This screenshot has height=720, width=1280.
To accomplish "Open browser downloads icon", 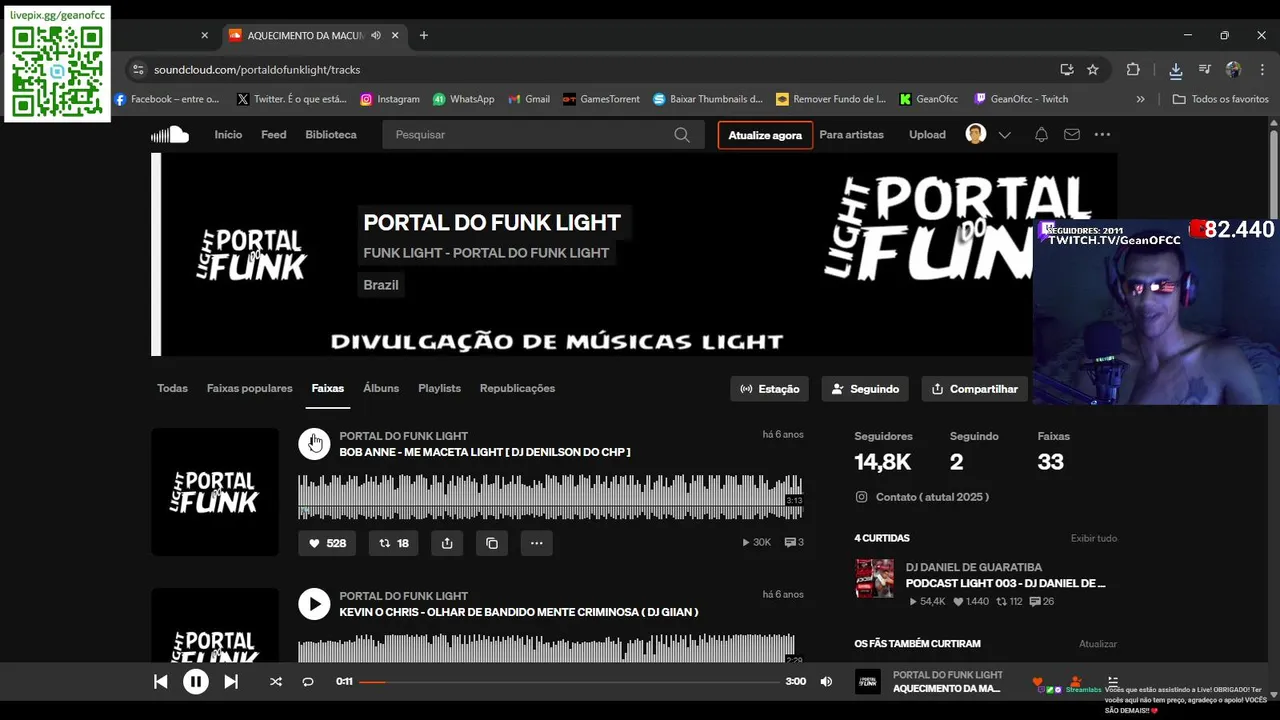I will [1175, 70].
